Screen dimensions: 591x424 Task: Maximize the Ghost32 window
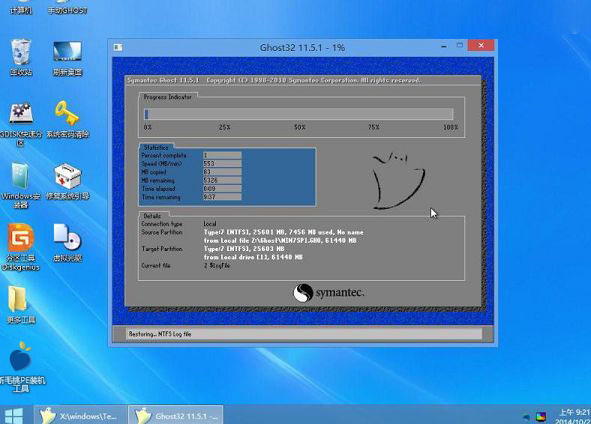point(459,45)
